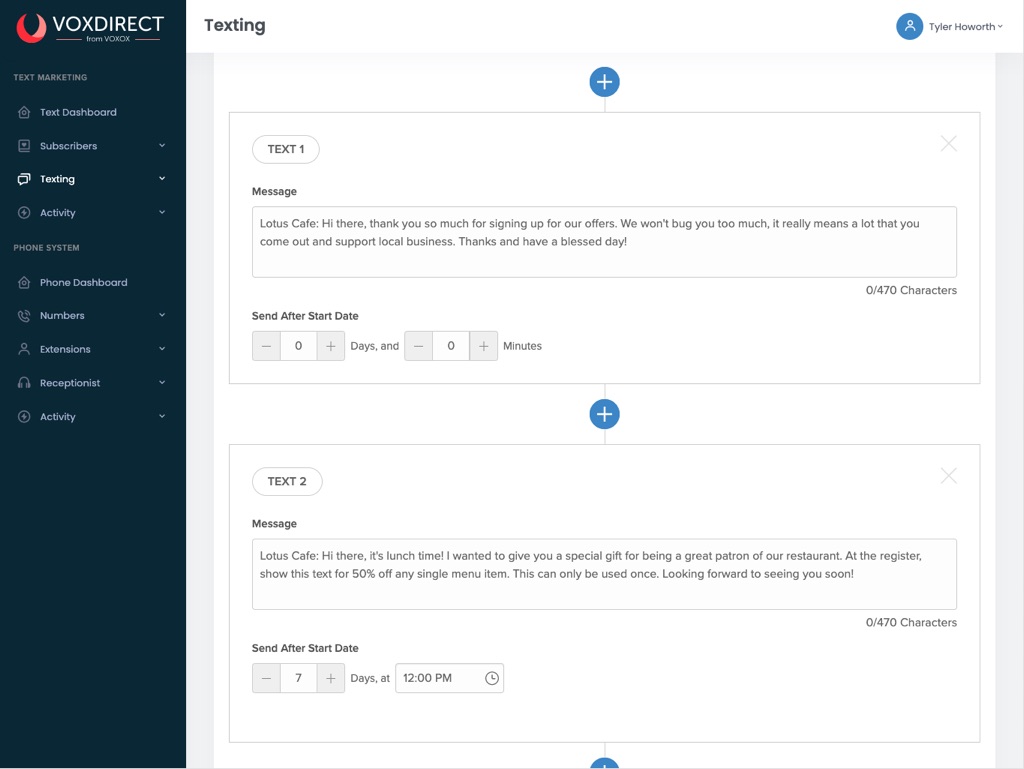Expand the Subscribers sidebar menu
1024x769 pixels.
[162, 146]
